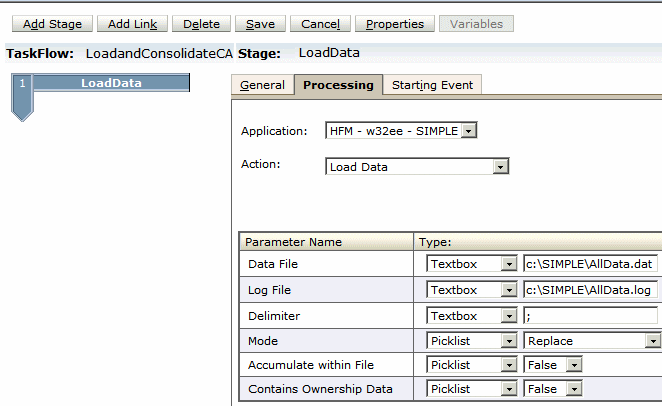Switch to the General tab

click(x=262, y=86)
